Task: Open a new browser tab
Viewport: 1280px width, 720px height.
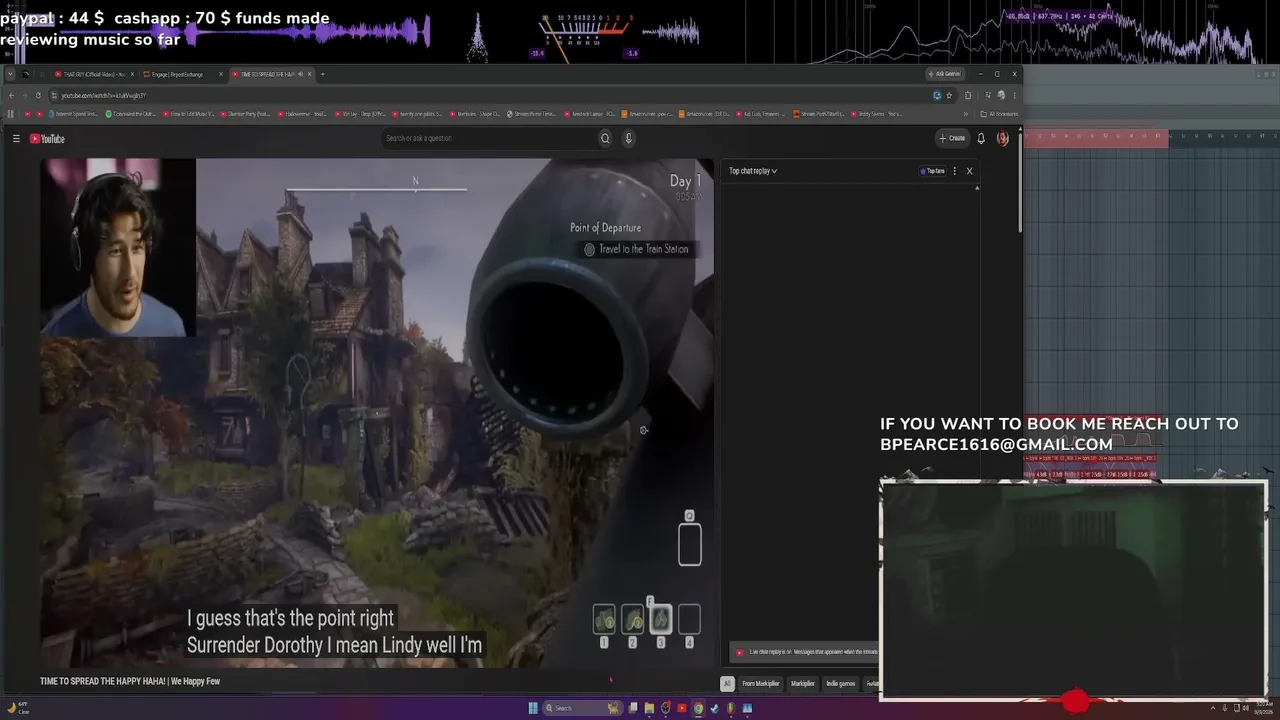Action: (x=322, y=74)
